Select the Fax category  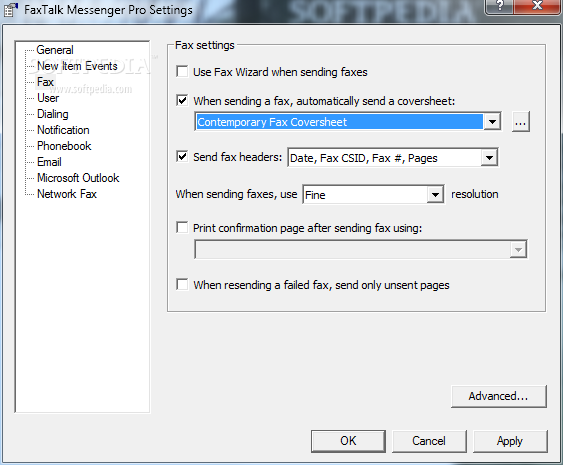(x=45, y=82)
